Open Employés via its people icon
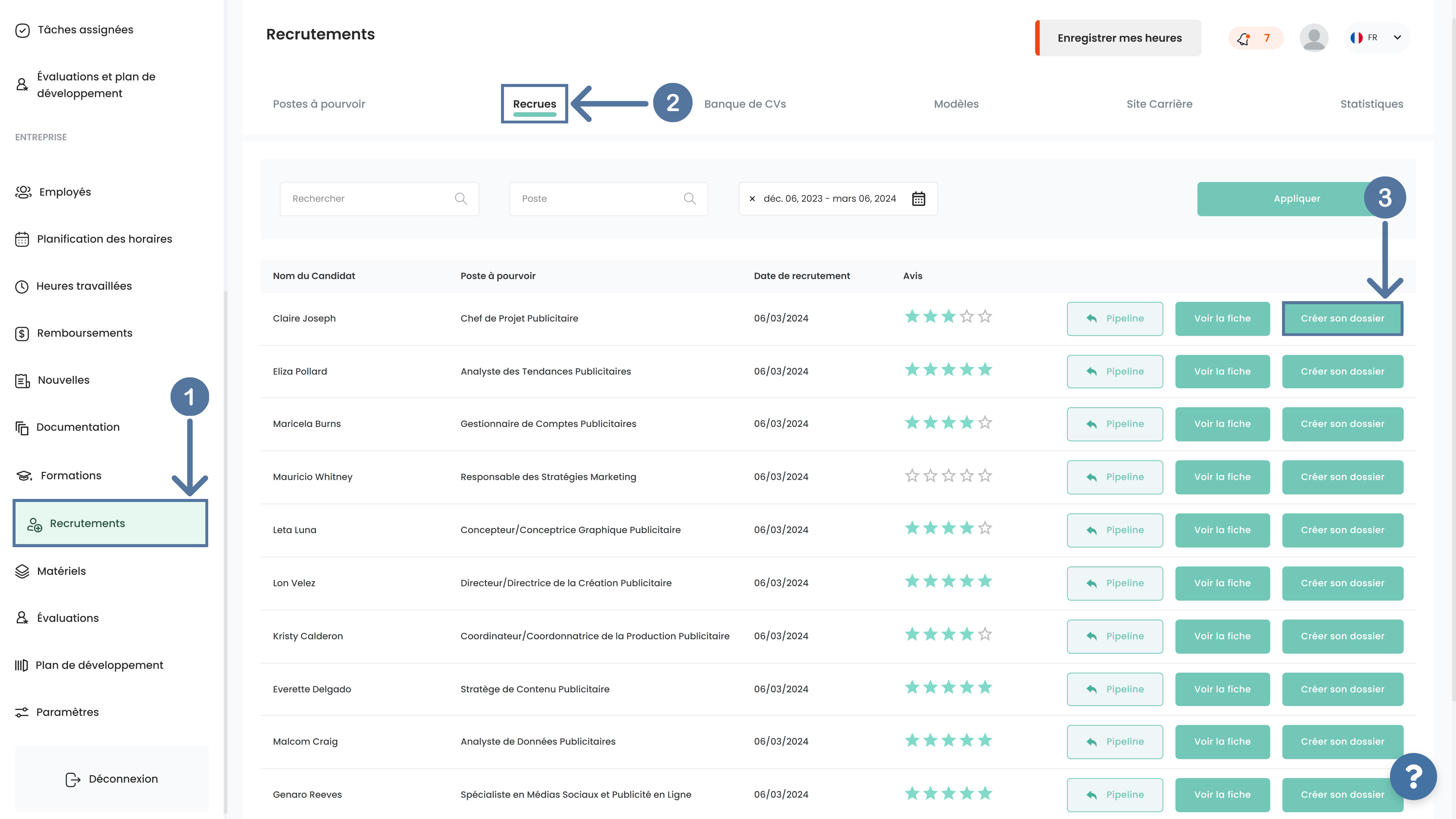 [23, 192]
